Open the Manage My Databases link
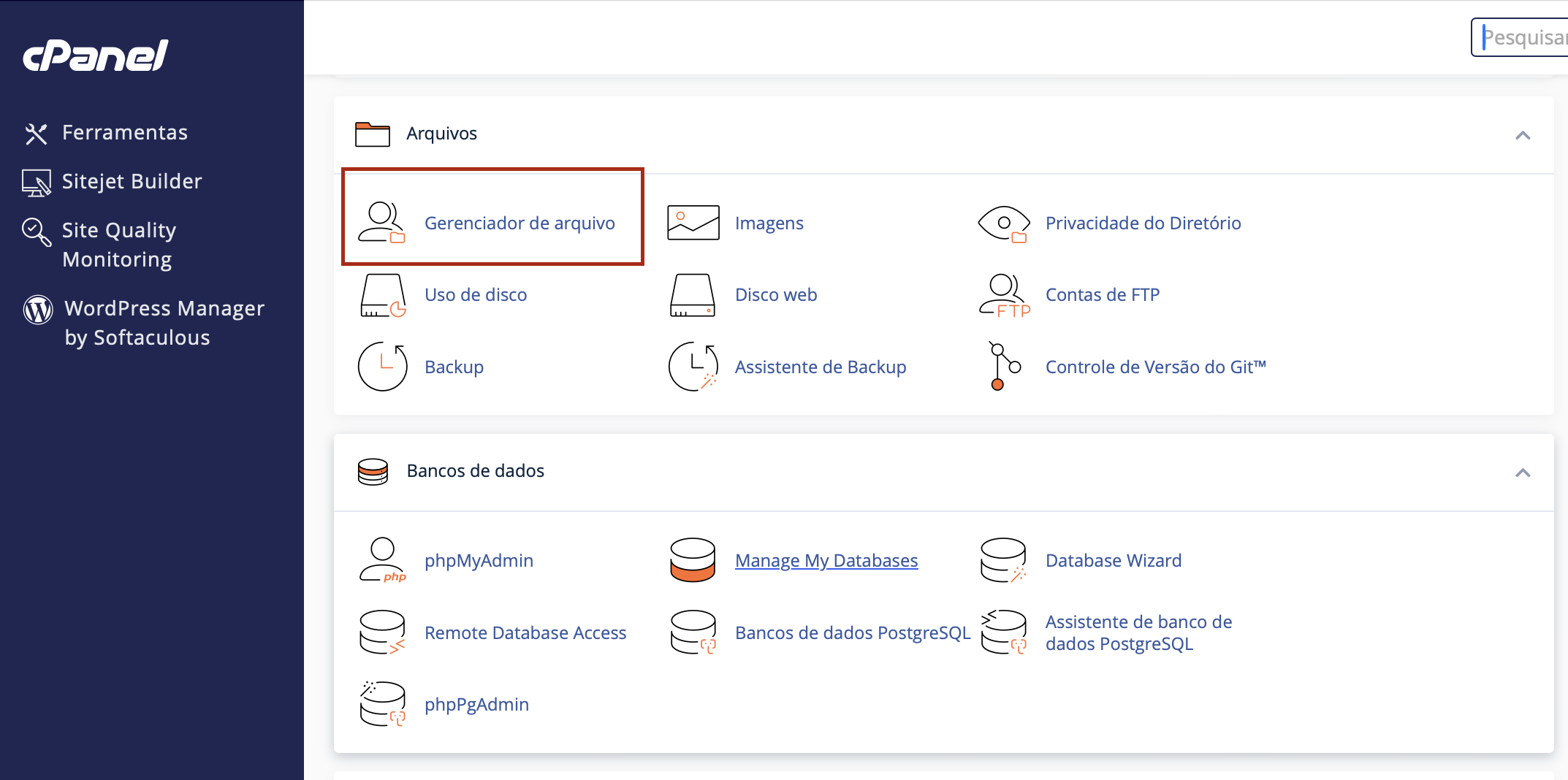This screenshot has width=1568, height=780. point(826,561)
